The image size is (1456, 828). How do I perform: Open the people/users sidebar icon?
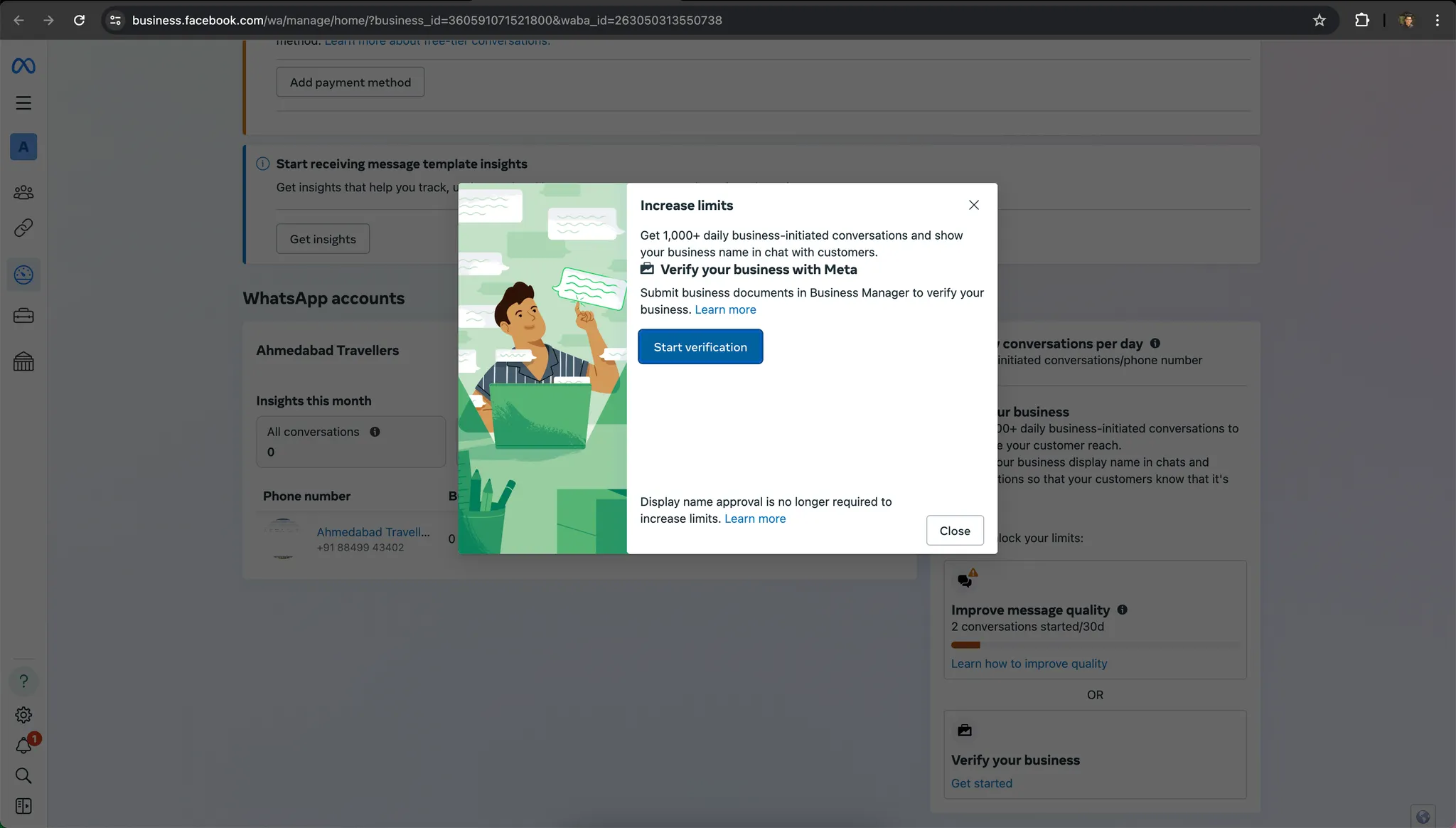[x=23, y=192]
